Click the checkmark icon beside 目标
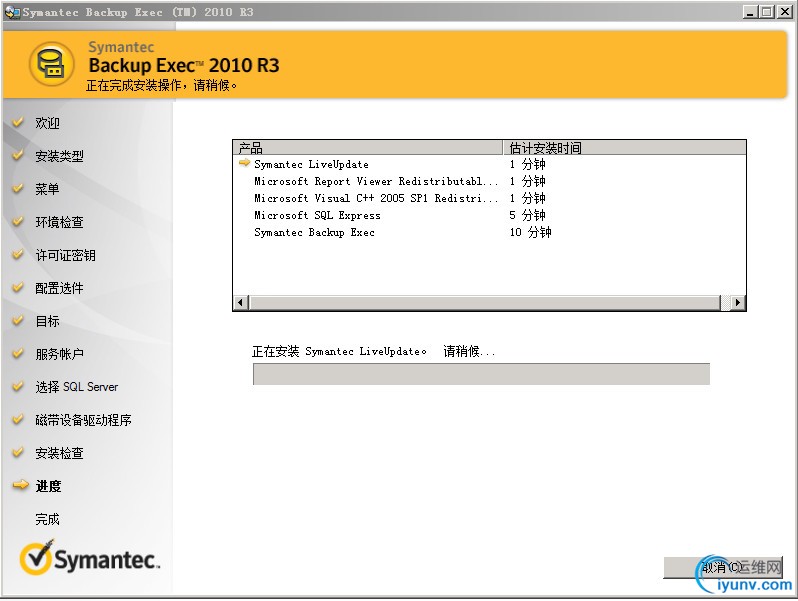Image resolution: width=798 pixels, height=601 pixels. pos(18,321)
